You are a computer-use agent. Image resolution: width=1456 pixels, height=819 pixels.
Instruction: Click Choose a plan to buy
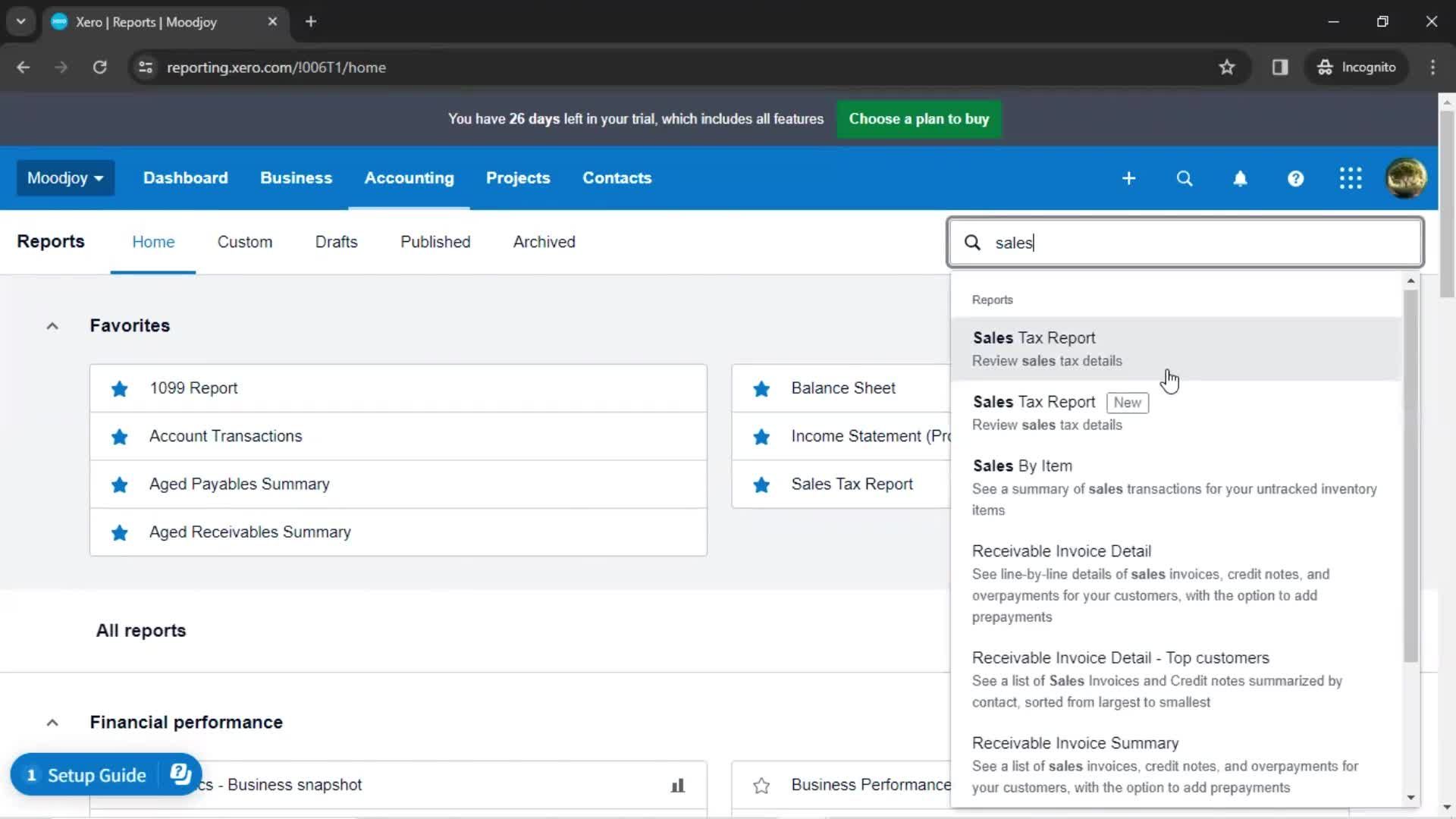(x=919, y=119)
